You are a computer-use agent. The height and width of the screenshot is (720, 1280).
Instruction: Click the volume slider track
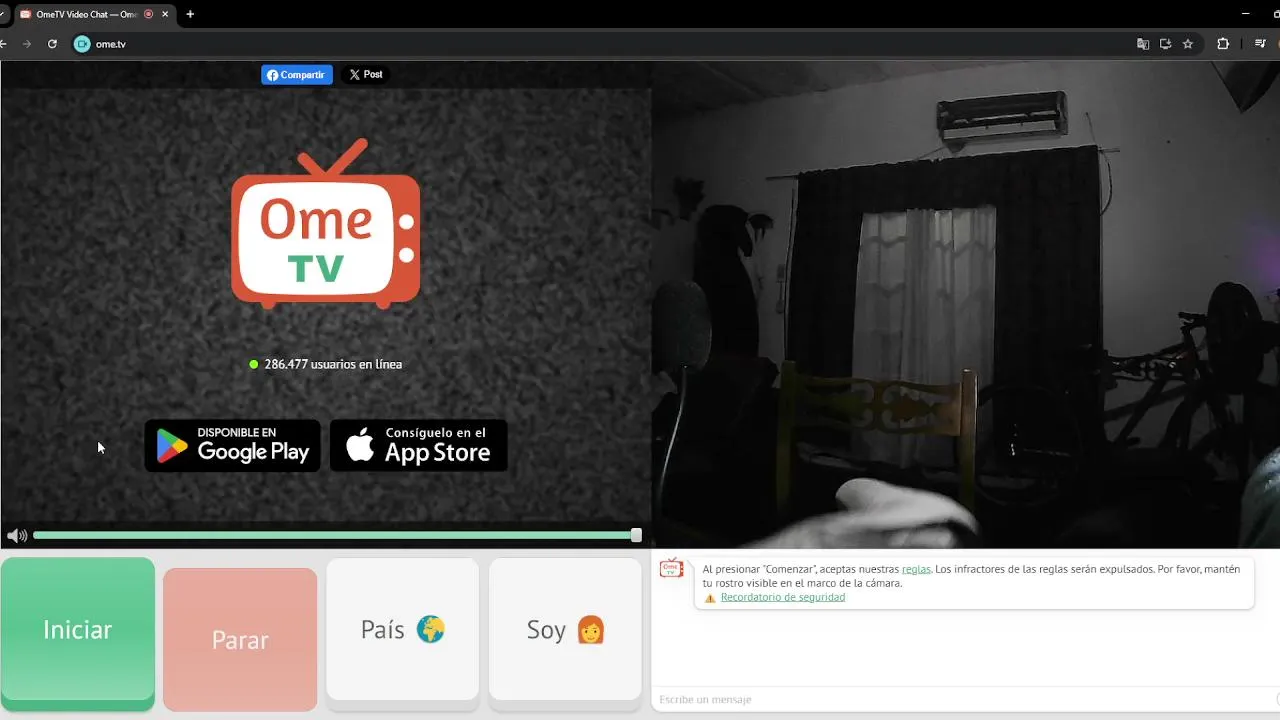click(x=335, y=536)
